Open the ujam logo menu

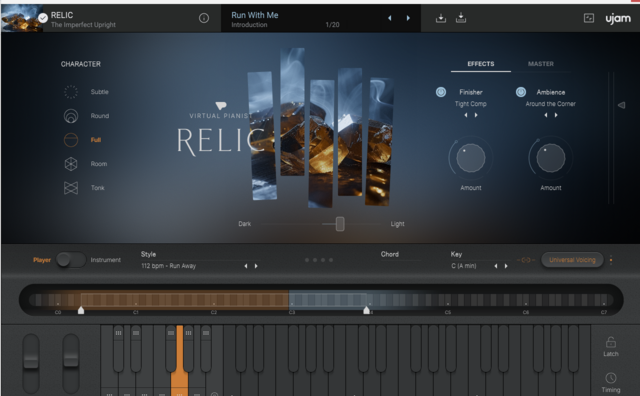click(618, 18)
